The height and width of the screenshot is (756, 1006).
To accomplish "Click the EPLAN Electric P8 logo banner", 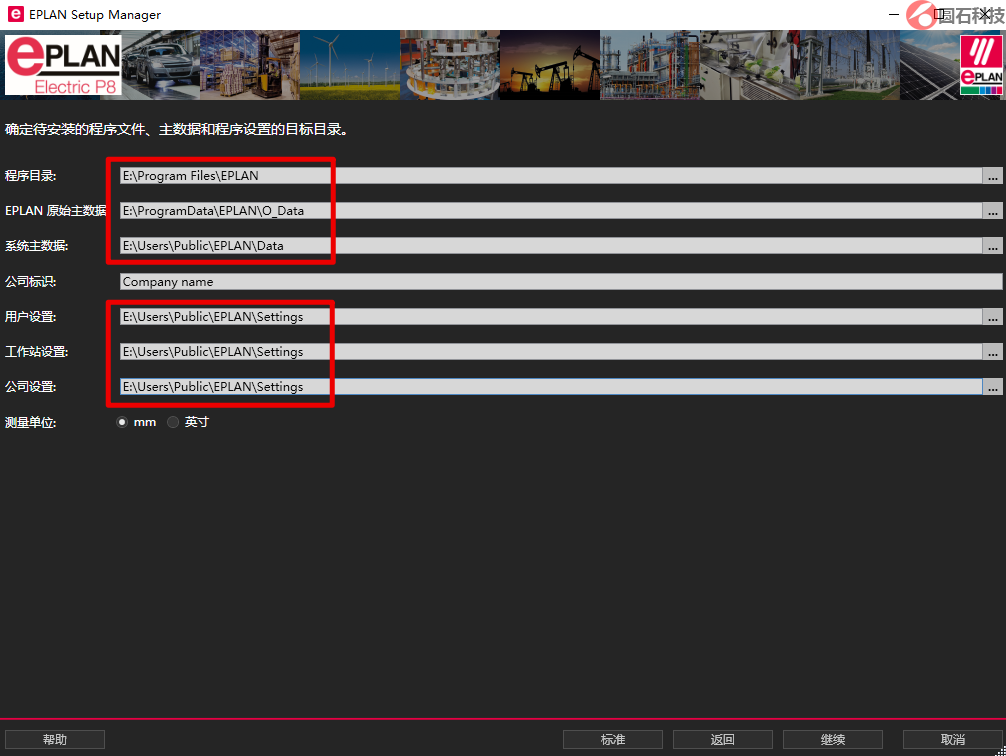I will tap(64, 65).
